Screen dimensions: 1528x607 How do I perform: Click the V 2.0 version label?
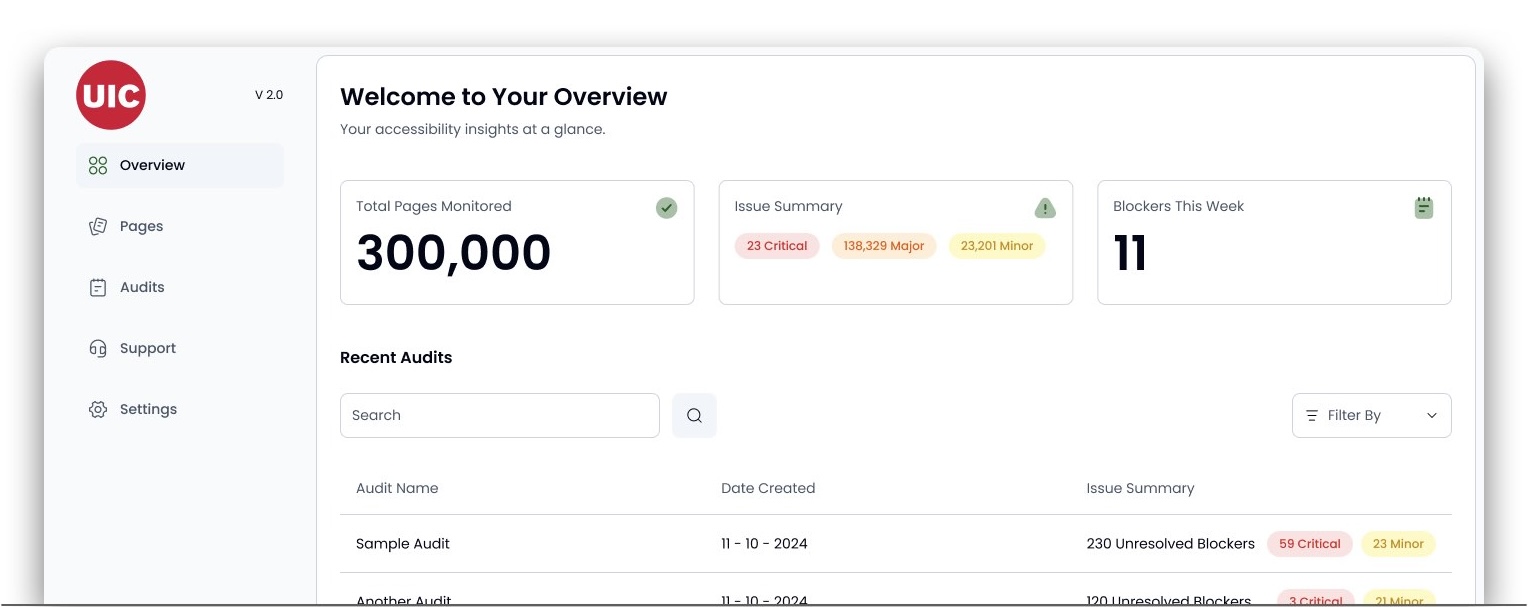pos(269,95)
